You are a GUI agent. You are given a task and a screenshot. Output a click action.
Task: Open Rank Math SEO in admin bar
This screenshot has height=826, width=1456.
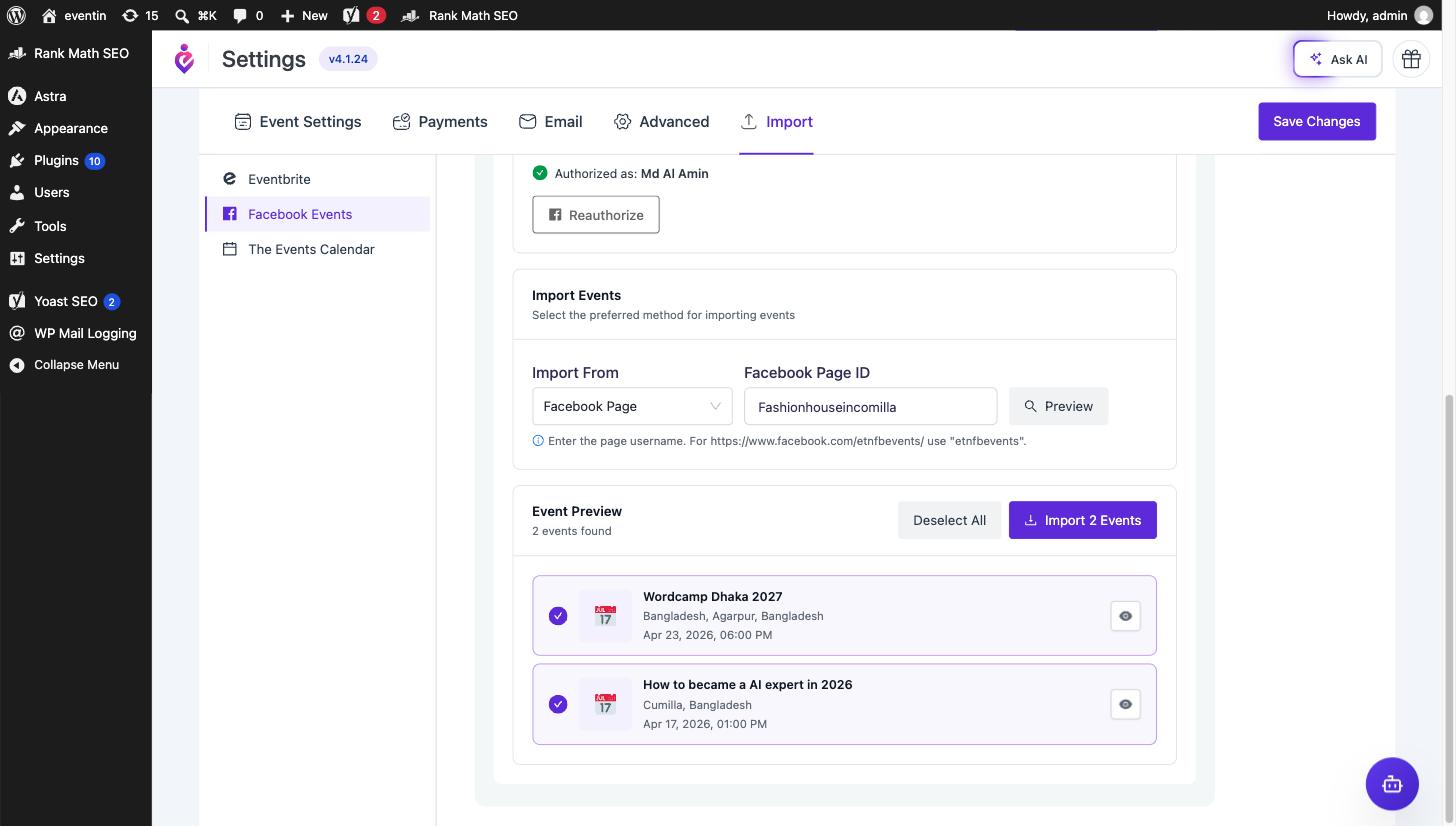459,15
